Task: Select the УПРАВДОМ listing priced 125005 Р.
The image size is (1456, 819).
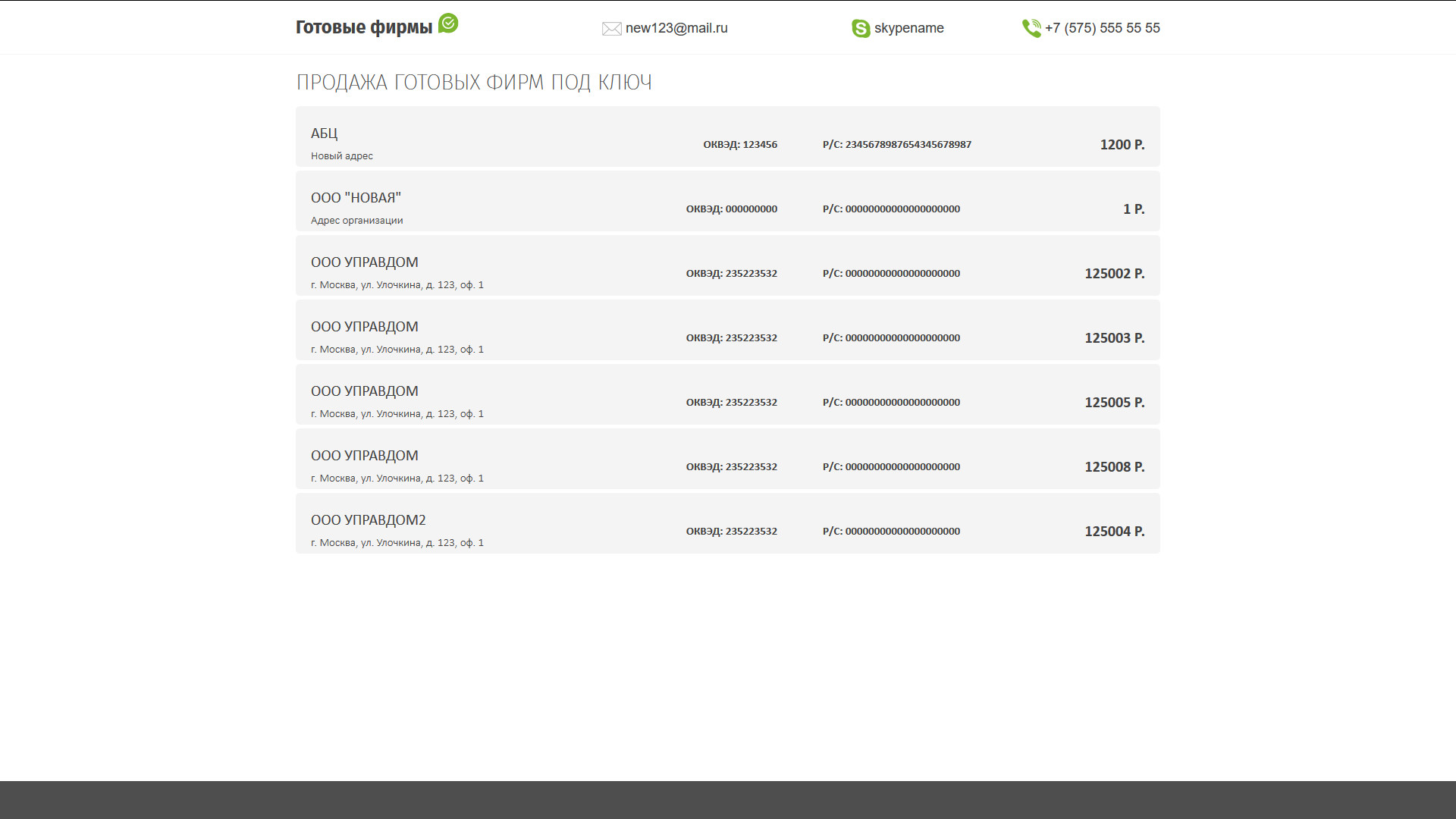Action: (364, 391)
